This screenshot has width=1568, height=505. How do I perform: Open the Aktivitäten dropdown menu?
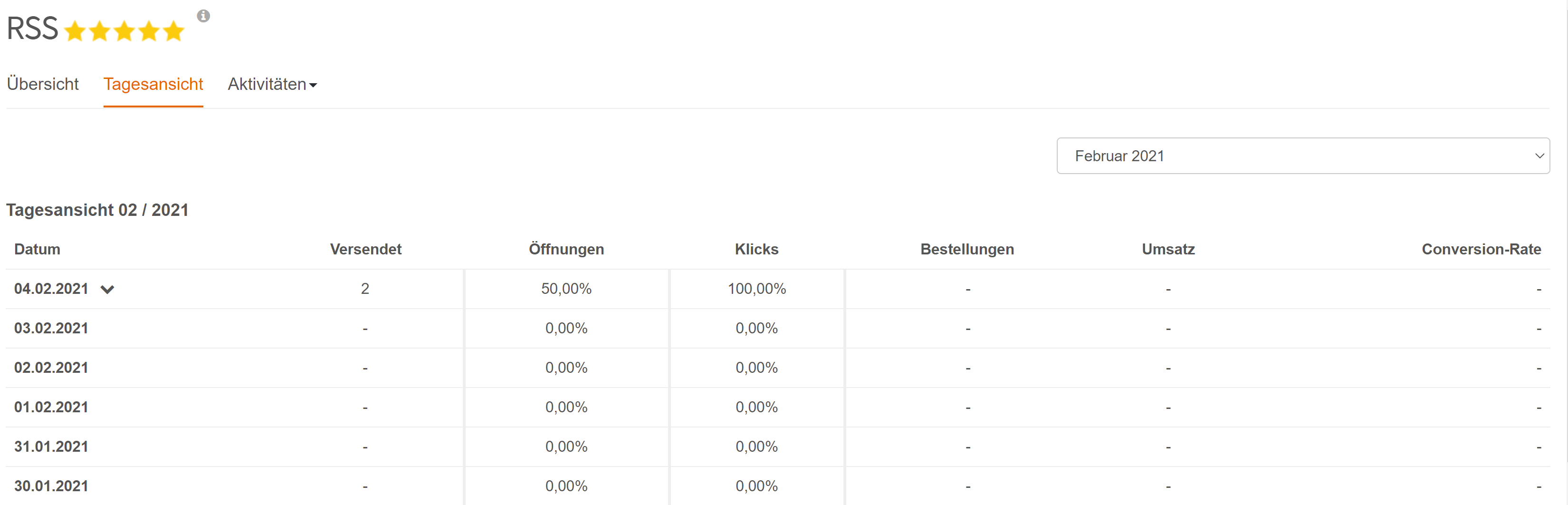click(272, 84)
